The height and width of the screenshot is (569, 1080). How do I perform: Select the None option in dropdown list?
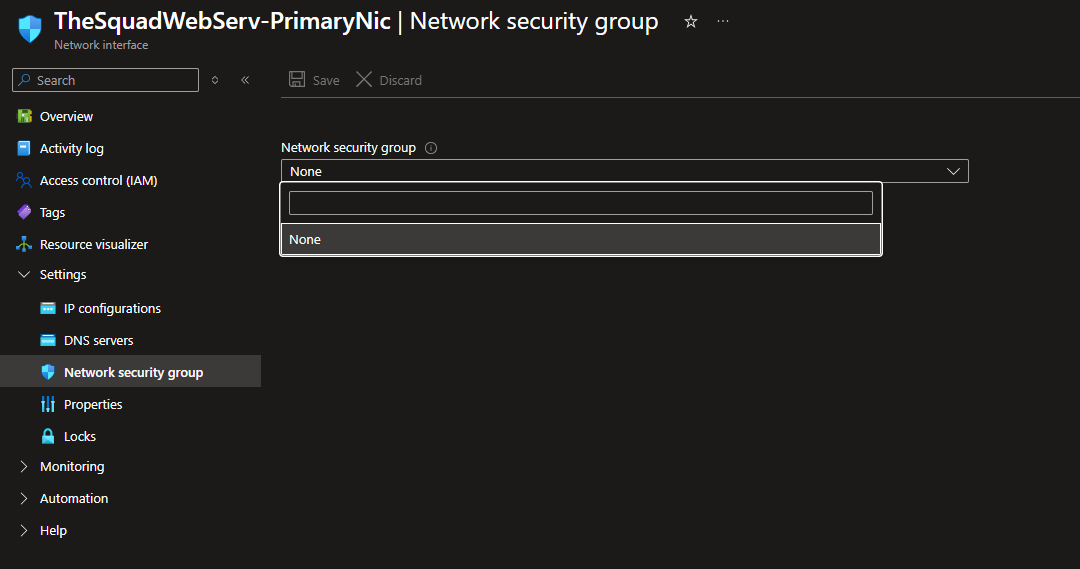[581, 239]
